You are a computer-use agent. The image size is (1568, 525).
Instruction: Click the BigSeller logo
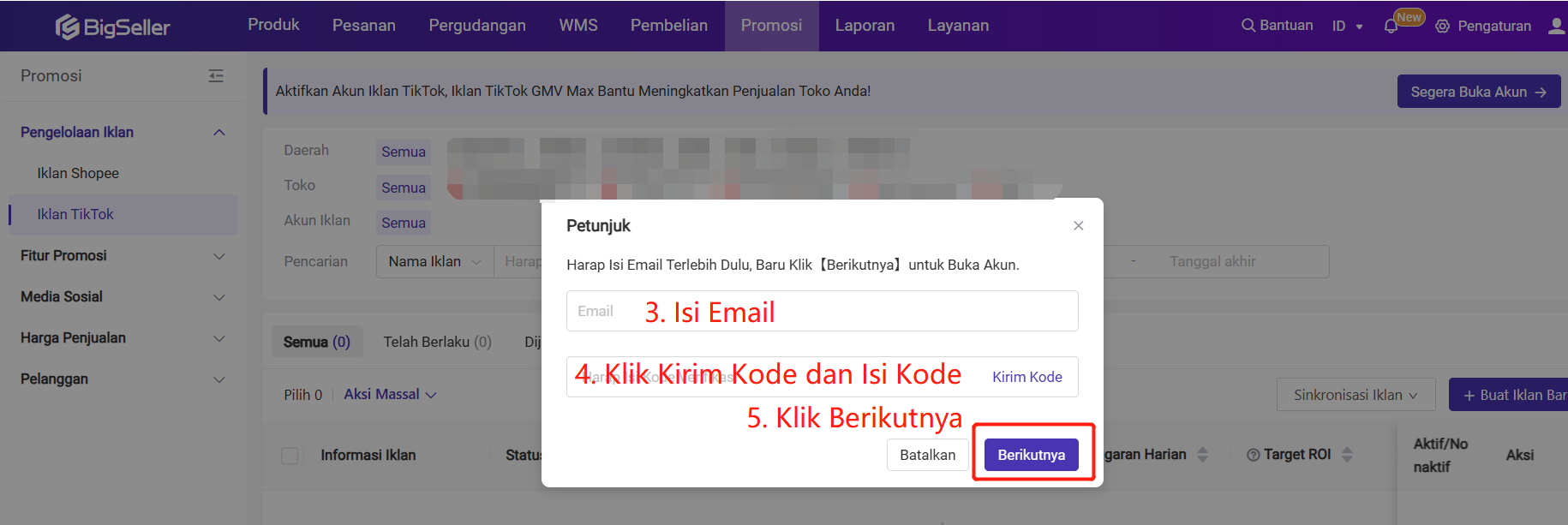coord(113,27)
